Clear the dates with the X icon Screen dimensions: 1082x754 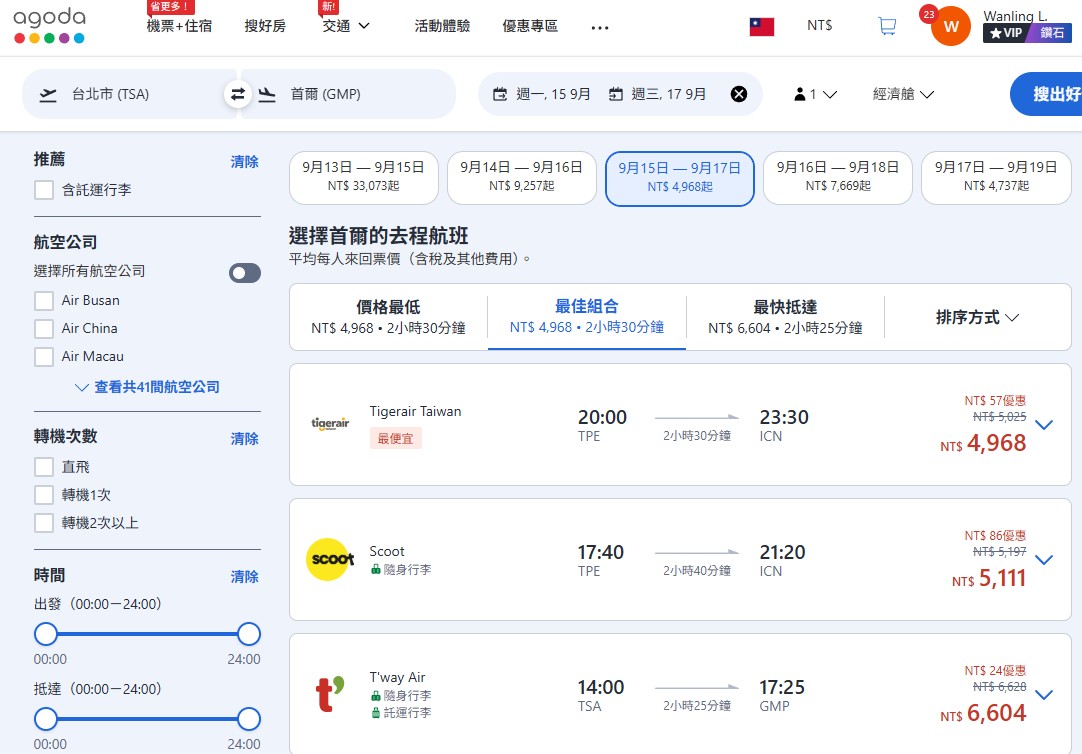pyautogui.click(x=739, y=94)
